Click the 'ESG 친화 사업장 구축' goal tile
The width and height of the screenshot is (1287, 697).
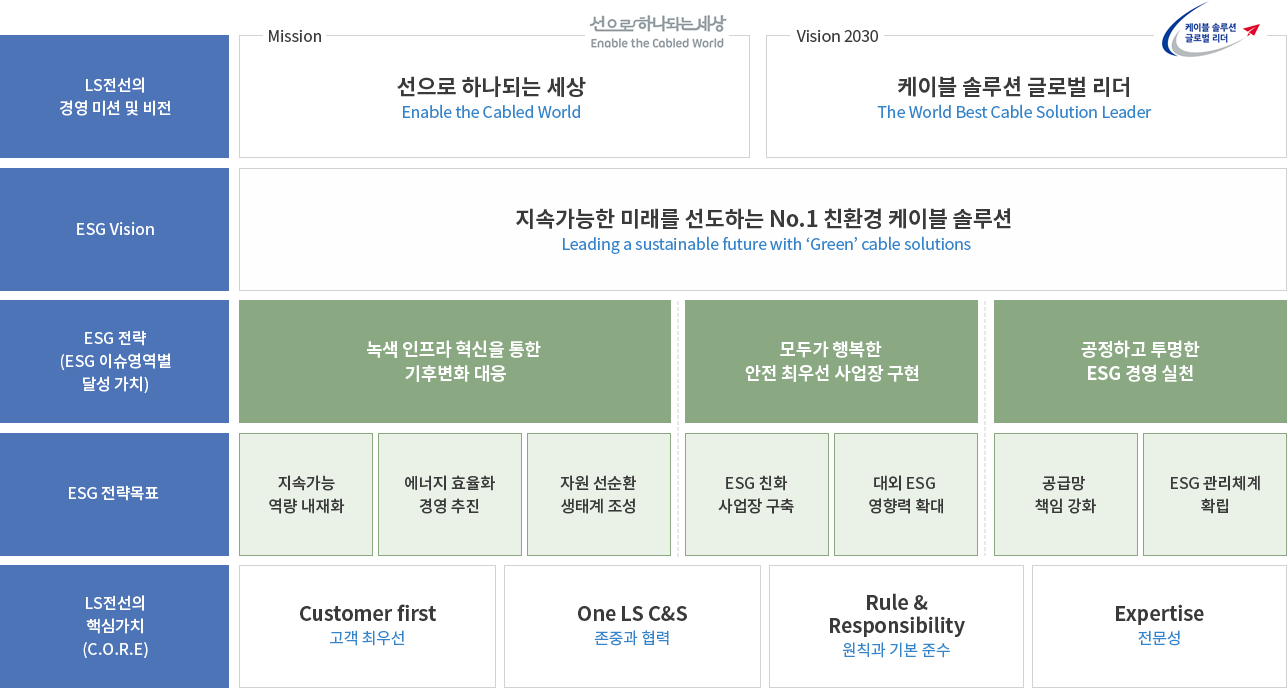756,494
